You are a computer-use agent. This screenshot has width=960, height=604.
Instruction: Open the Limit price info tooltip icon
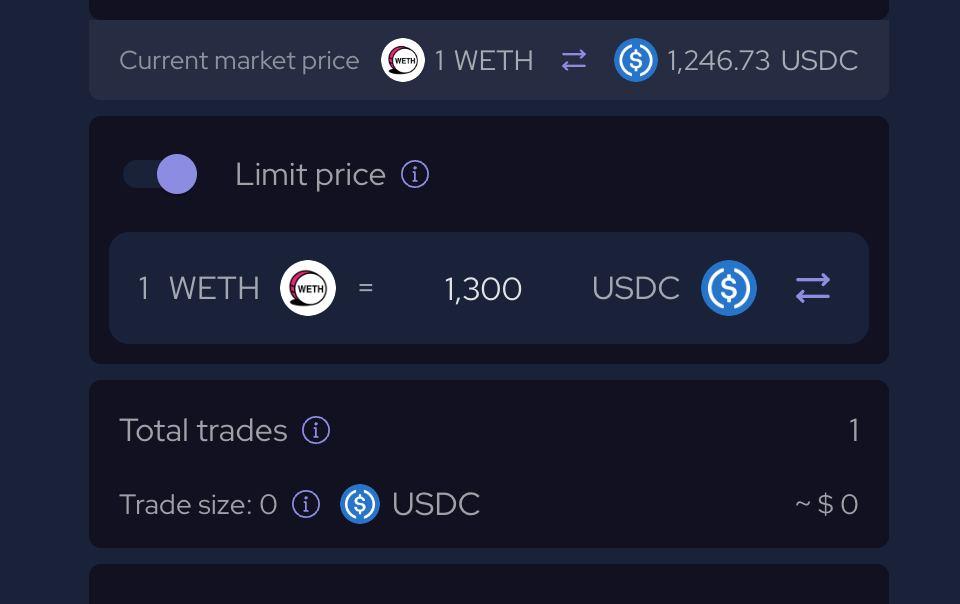[x=414, y=174]
